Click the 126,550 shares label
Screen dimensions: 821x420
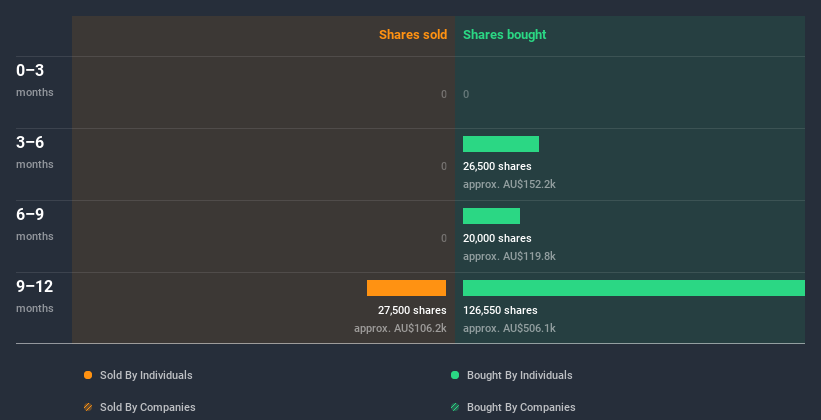click(500, 310)
